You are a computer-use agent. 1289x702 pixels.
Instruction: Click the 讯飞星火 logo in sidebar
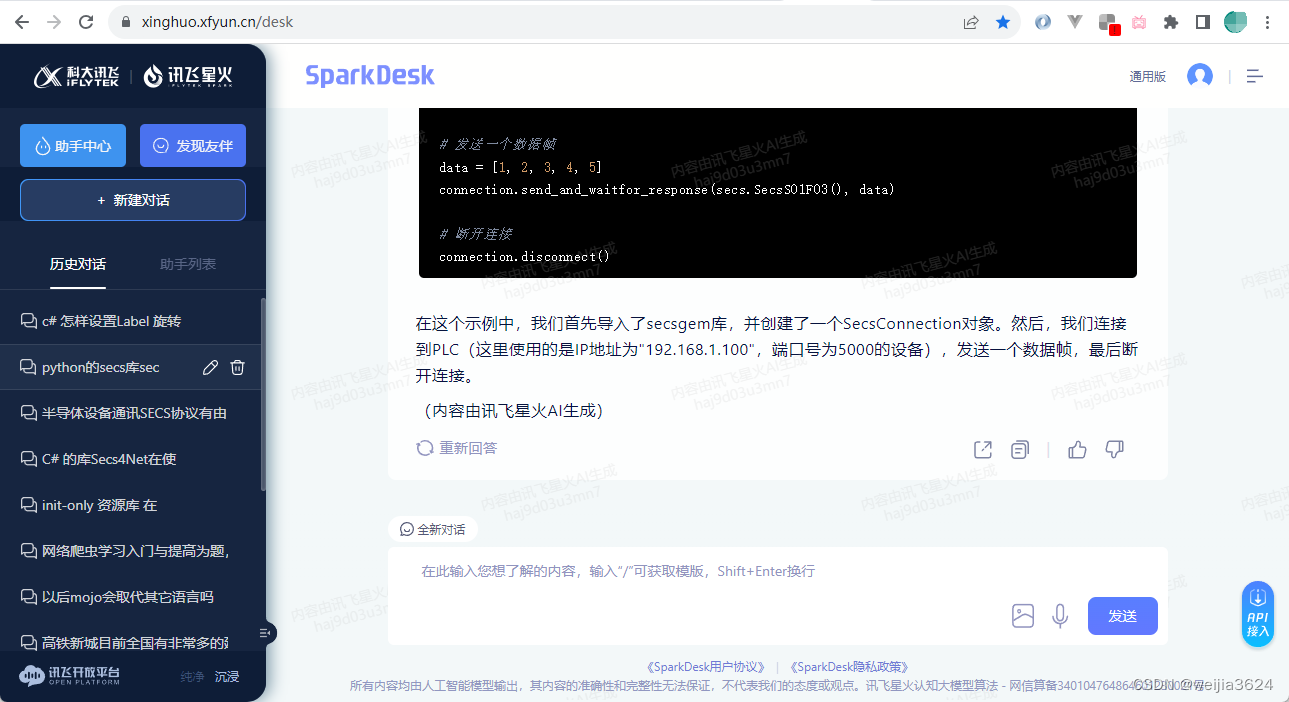(x=187, y=76)
